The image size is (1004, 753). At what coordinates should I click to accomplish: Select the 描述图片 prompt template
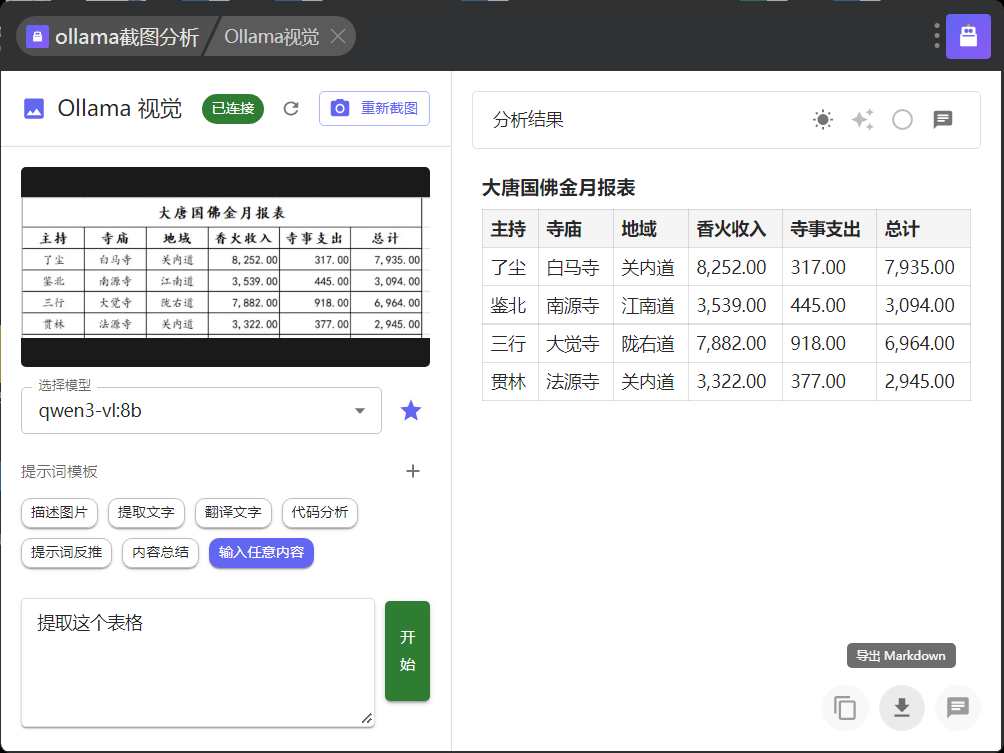pyautogui.click(x=59, y=513)
